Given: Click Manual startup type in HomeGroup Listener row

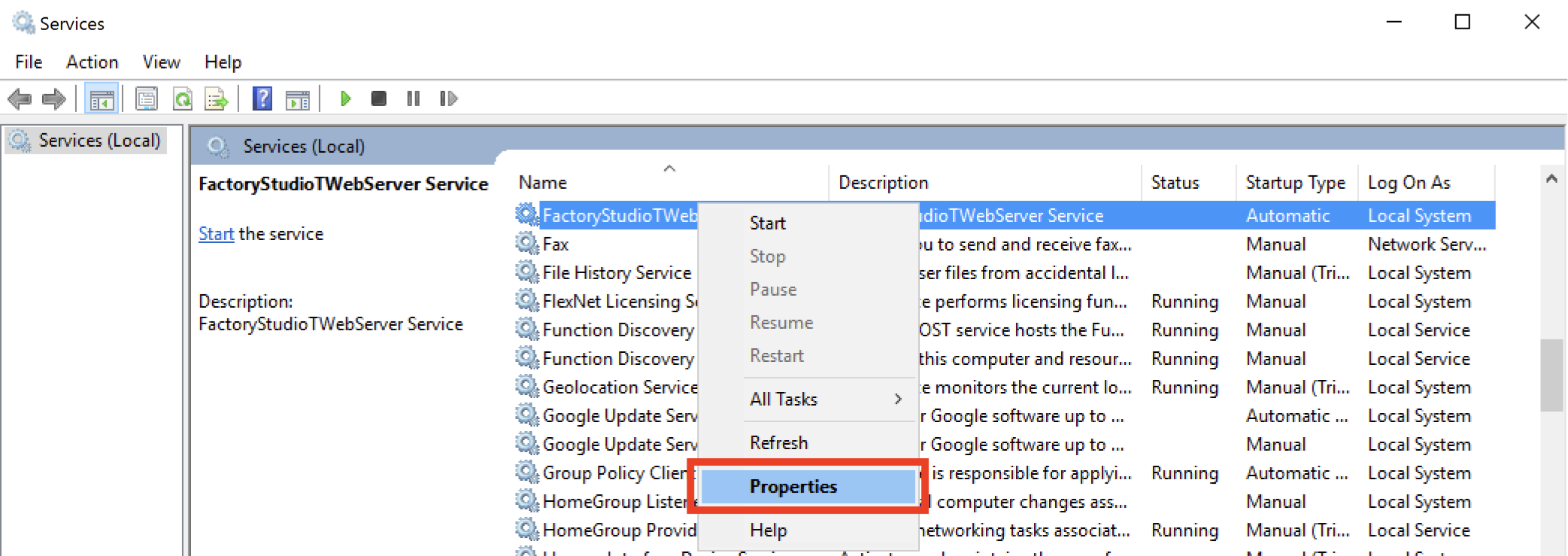Looking at the screenshot, I should coord(1276,502).
